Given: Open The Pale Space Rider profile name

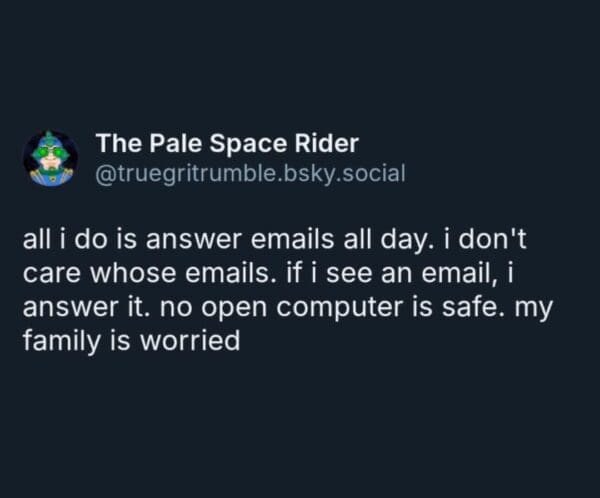Looking at the screenshot, I should click(x=227, y=145).
